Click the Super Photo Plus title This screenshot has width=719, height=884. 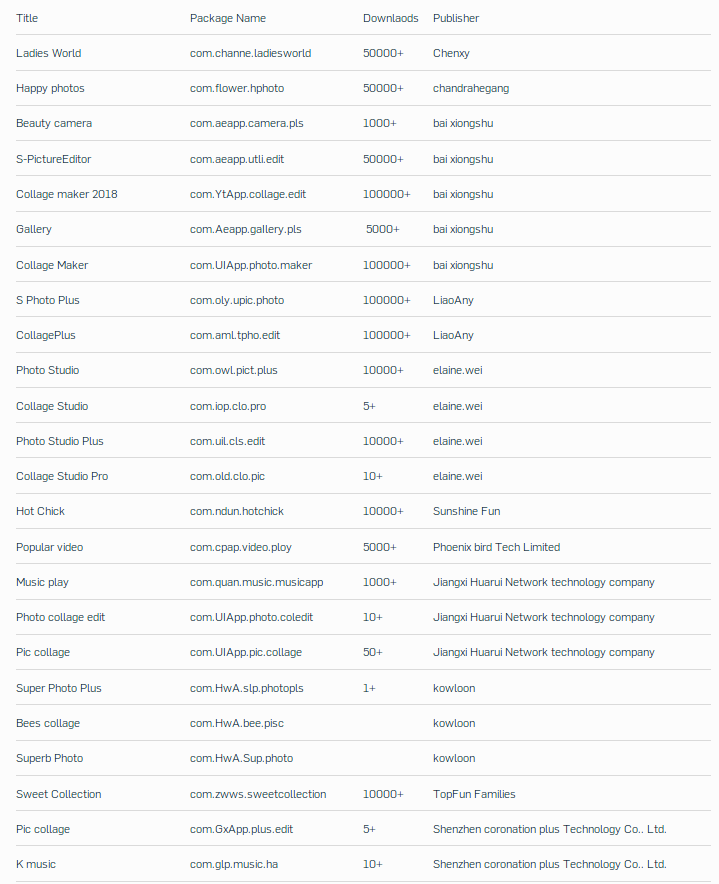[58, 688]
